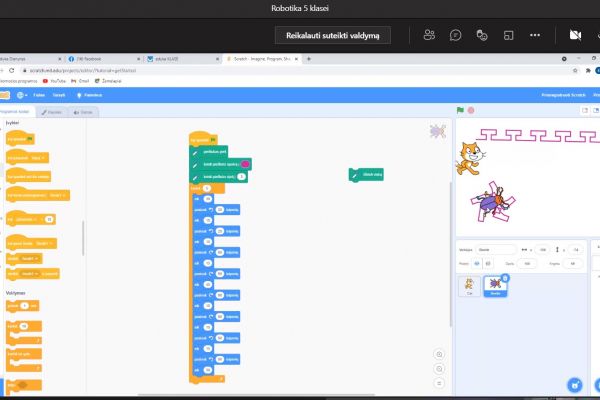Image resolution: width=600 pixels, height=400 pixels.
Task: Click the when this sprite clicked palette block
Action: click(28, 176)
